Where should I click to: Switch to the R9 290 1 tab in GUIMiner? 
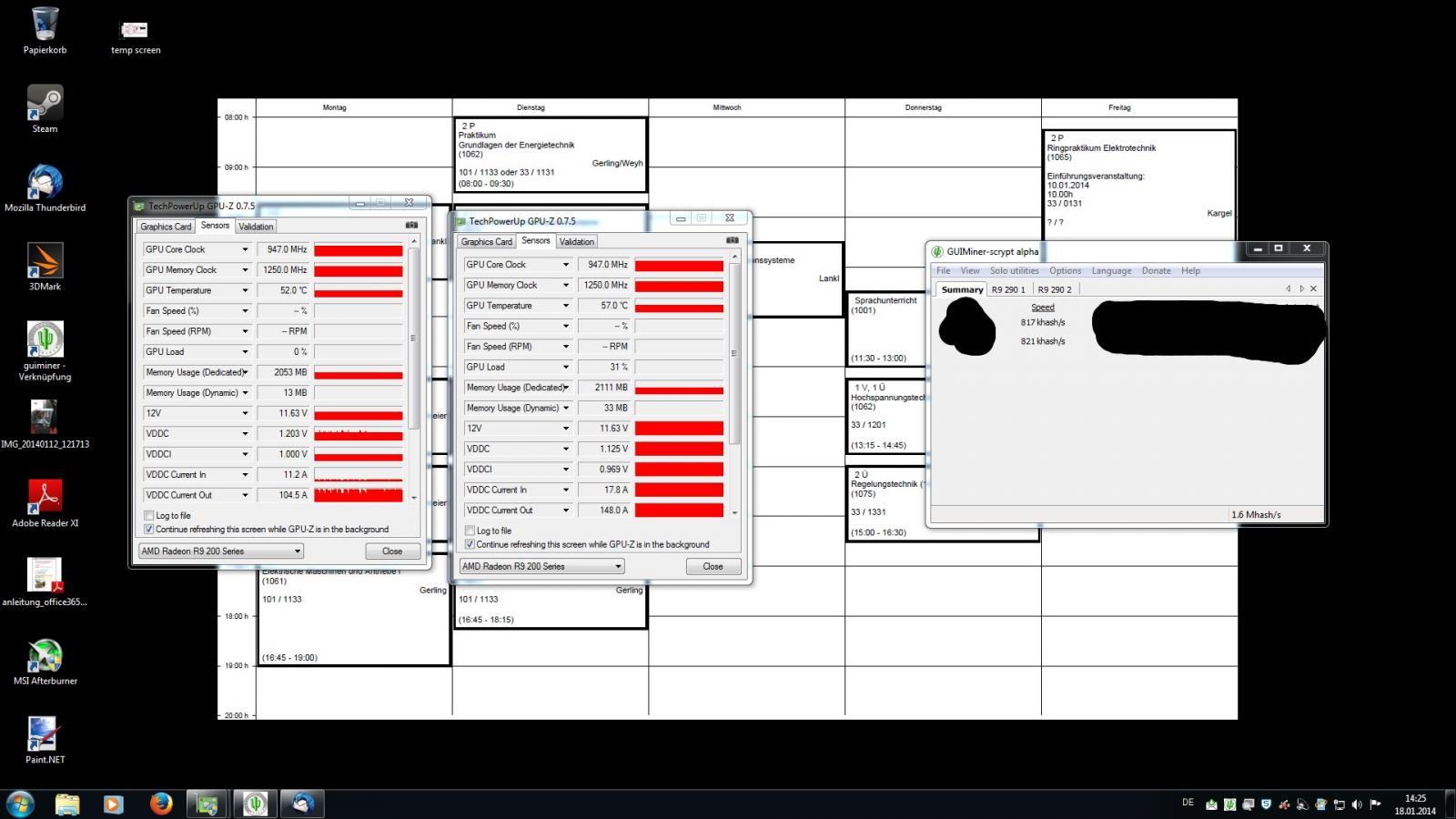point(1008,289)
